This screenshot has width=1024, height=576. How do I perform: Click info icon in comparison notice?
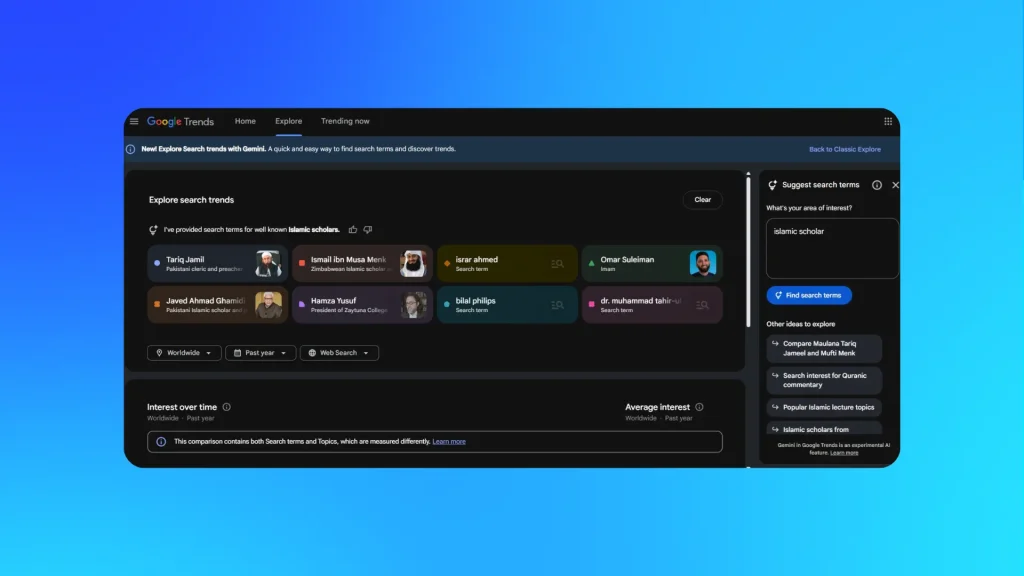[x=161, y=442]
